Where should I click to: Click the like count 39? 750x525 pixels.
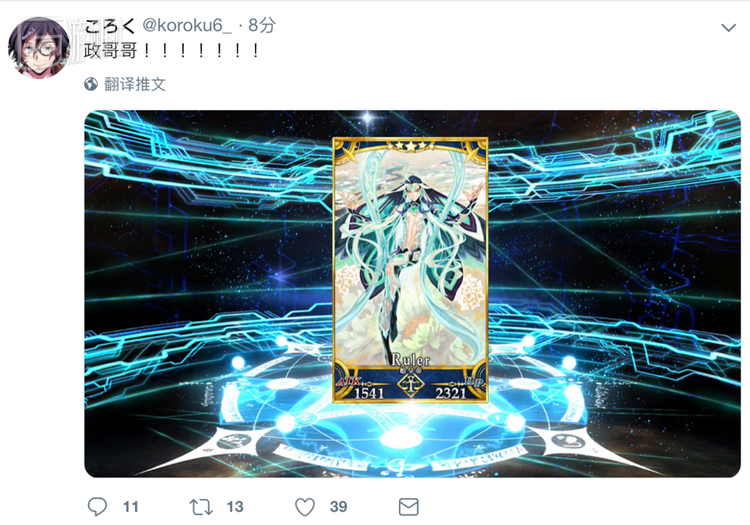tap(339, 507)
